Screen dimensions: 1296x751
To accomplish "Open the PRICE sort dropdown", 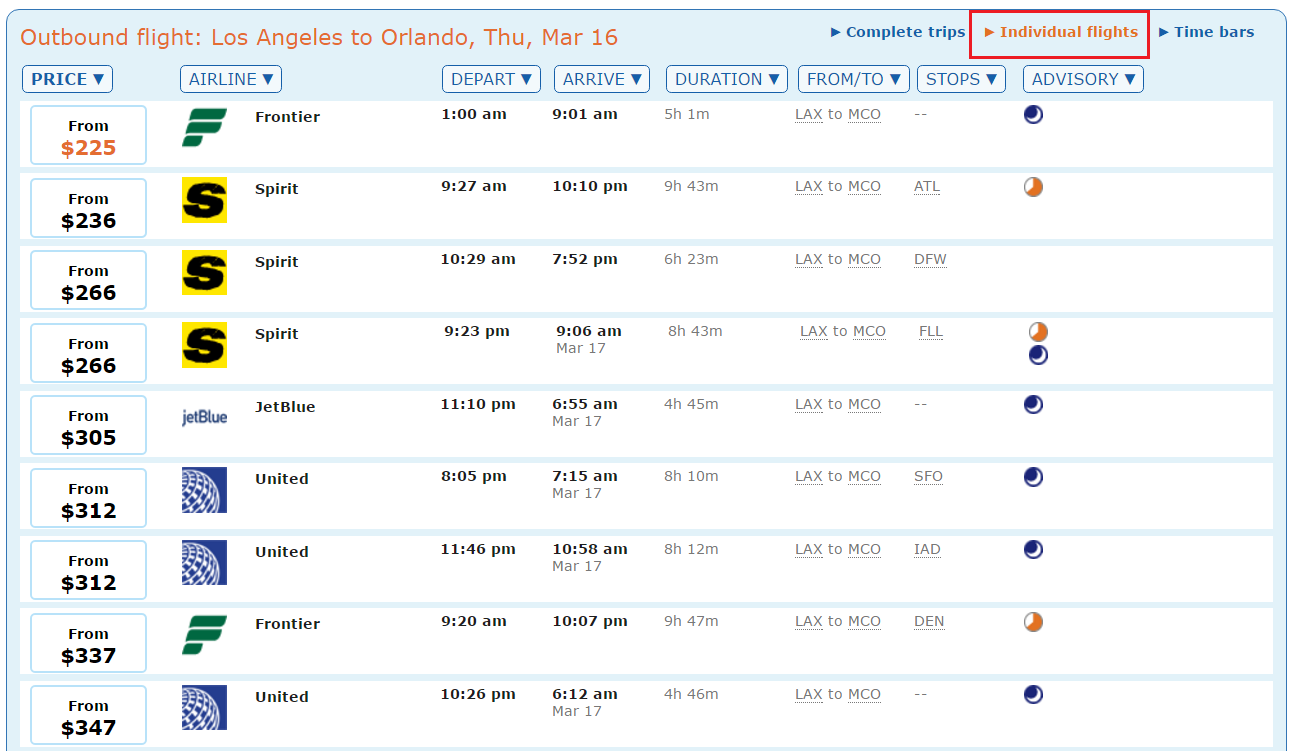I will tap(67, 78).
